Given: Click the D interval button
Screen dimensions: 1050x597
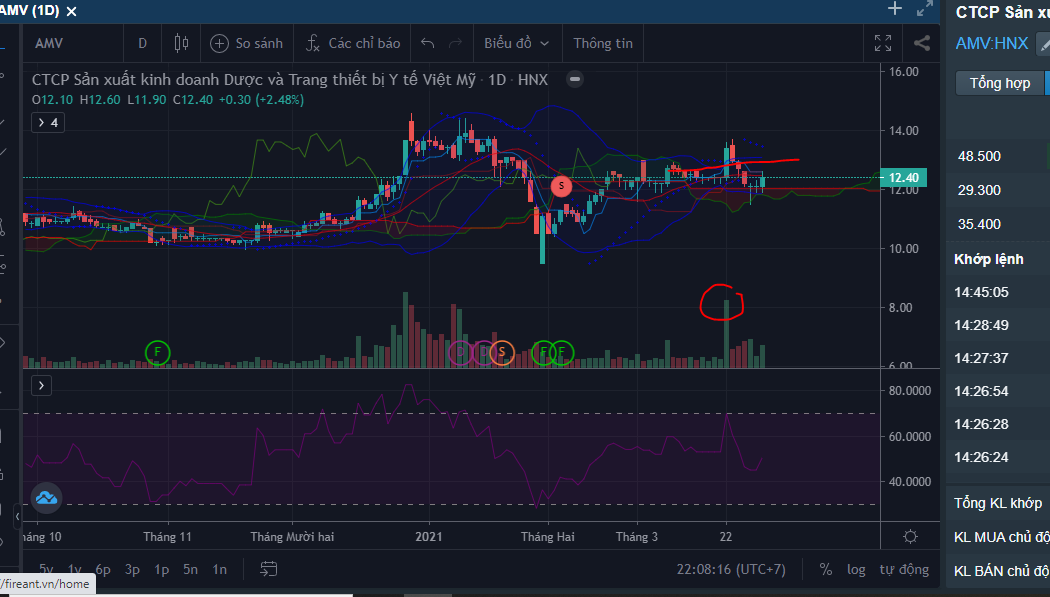Looking at the screenshot, I should [x=142, y=43].
